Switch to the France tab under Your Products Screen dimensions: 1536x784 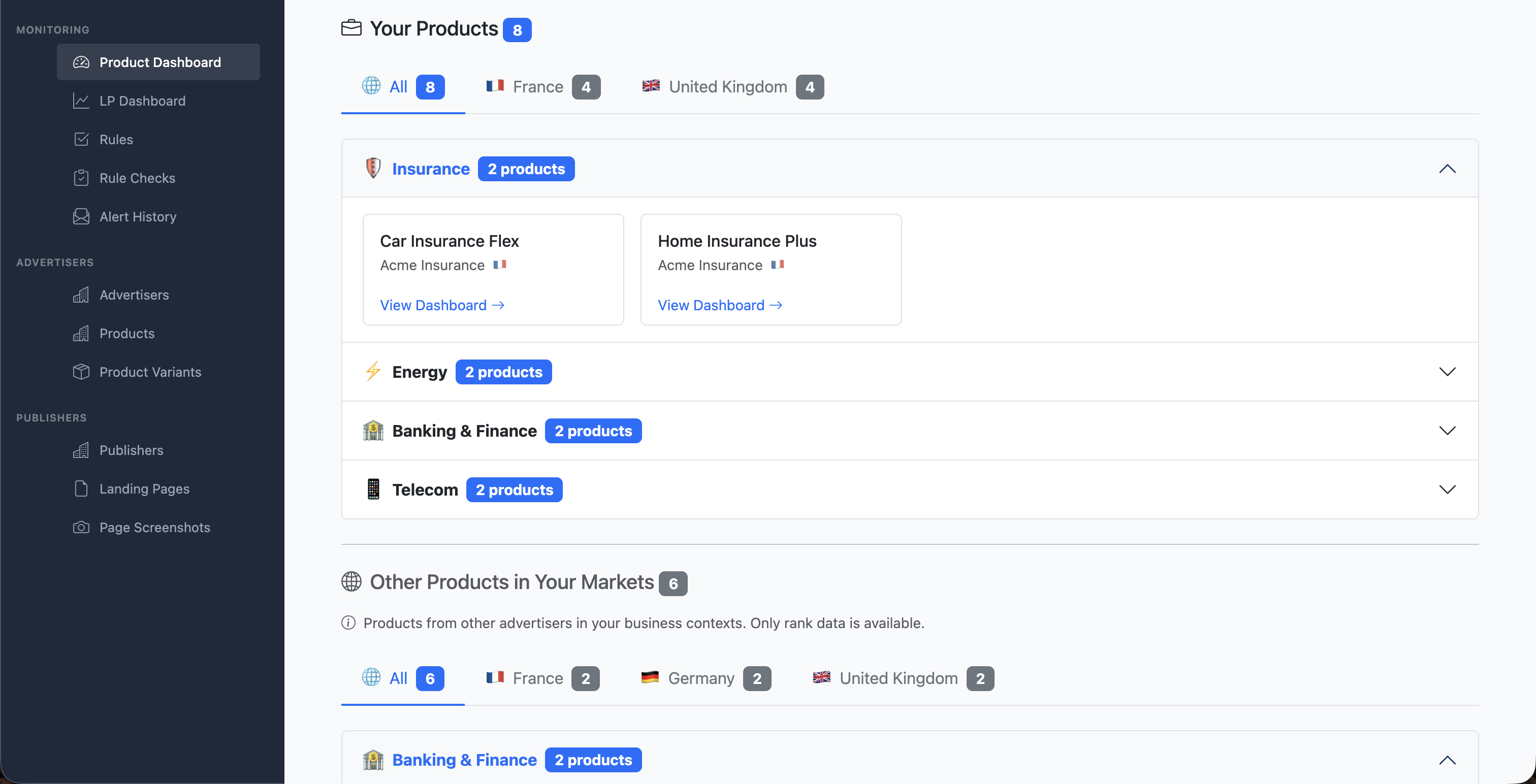538,86
